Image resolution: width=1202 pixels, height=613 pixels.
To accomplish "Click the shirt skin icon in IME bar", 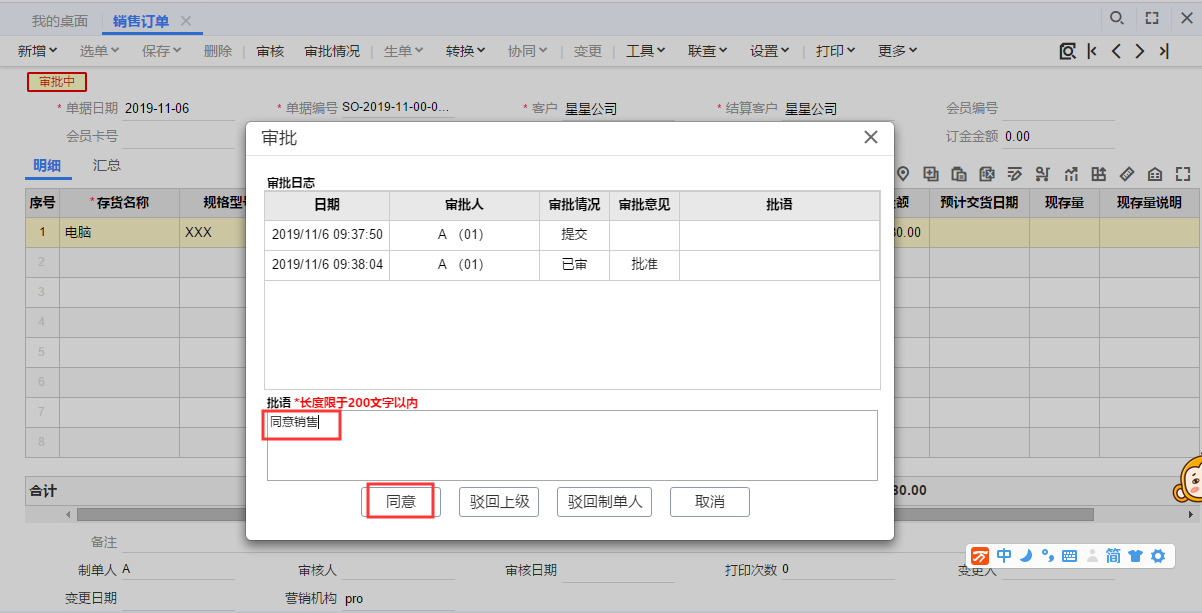I will click(1135, 556).
